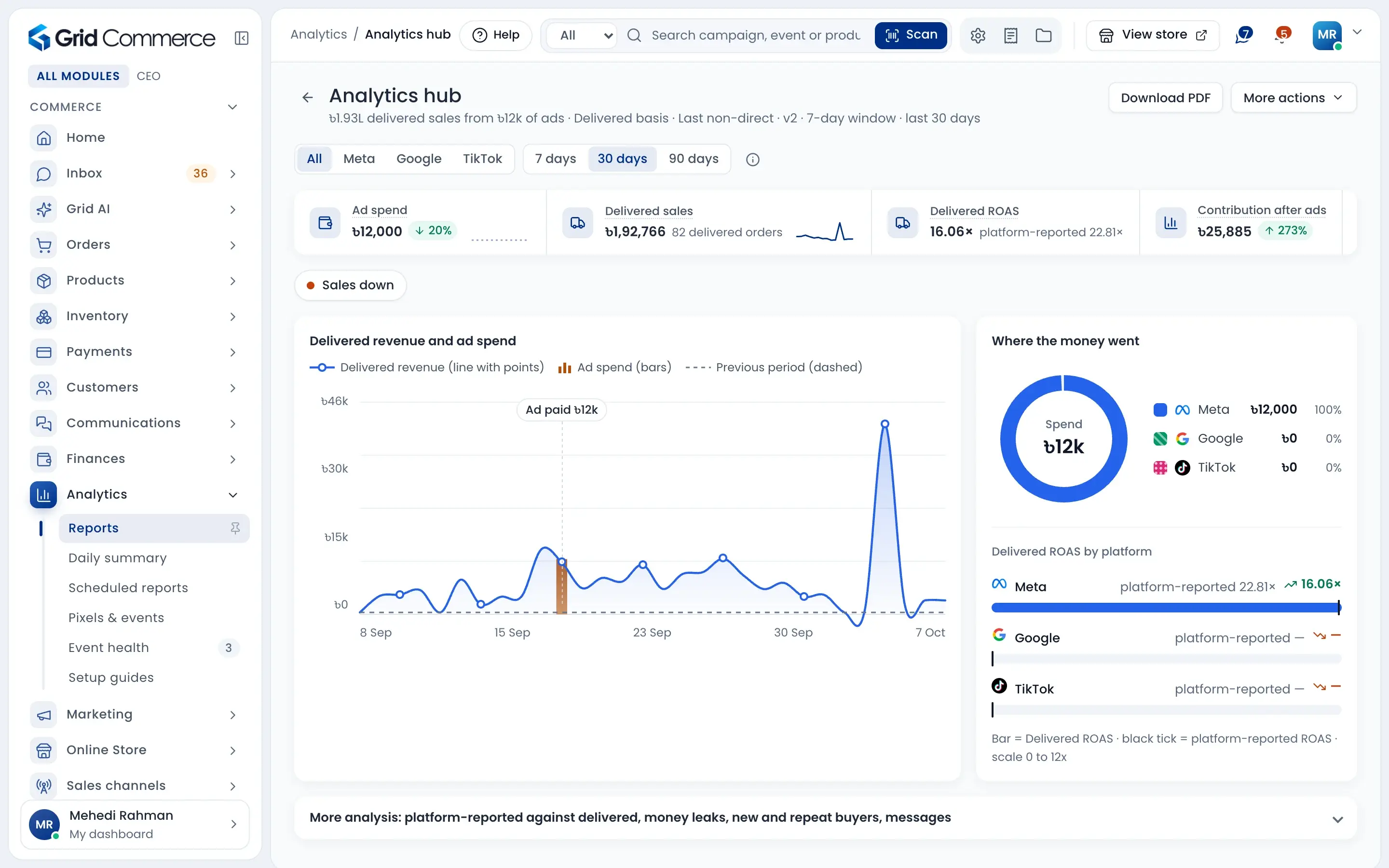Expand the Orders submenu chevron

click(x=233, y=245)
